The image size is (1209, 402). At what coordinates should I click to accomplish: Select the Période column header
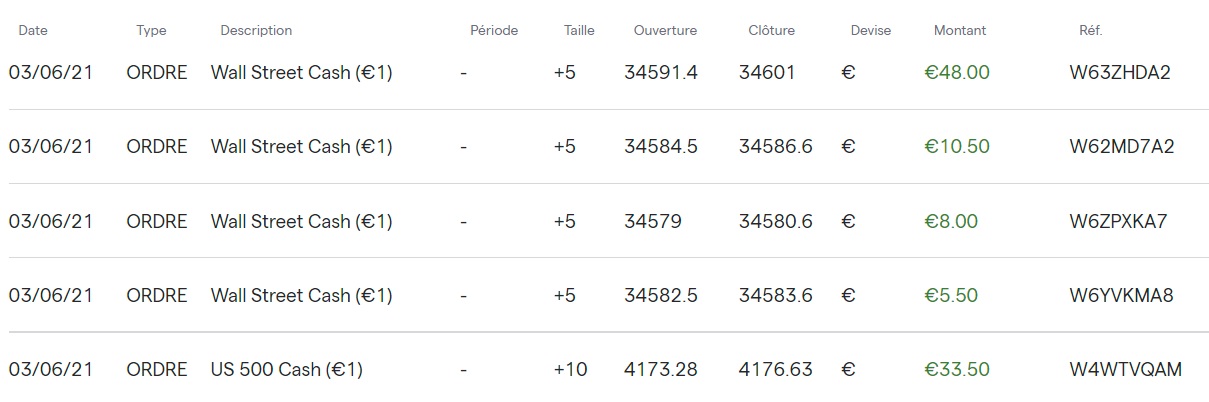(x=494, y=30)
